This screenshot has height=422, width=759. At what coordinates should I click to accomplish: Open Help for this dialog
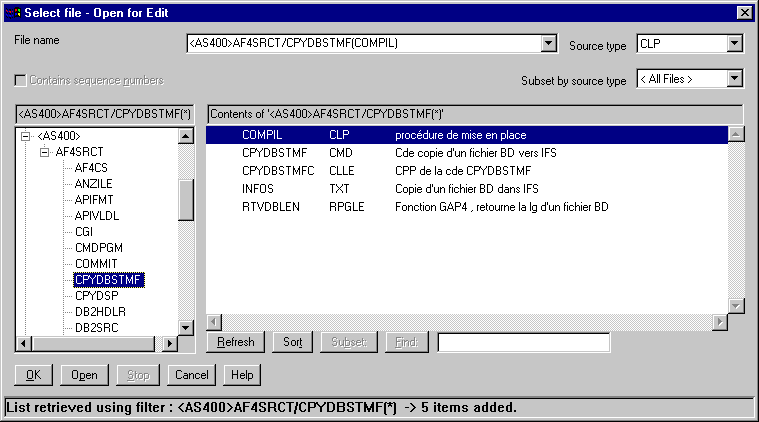pyautogui.click(x=241, y=375)
